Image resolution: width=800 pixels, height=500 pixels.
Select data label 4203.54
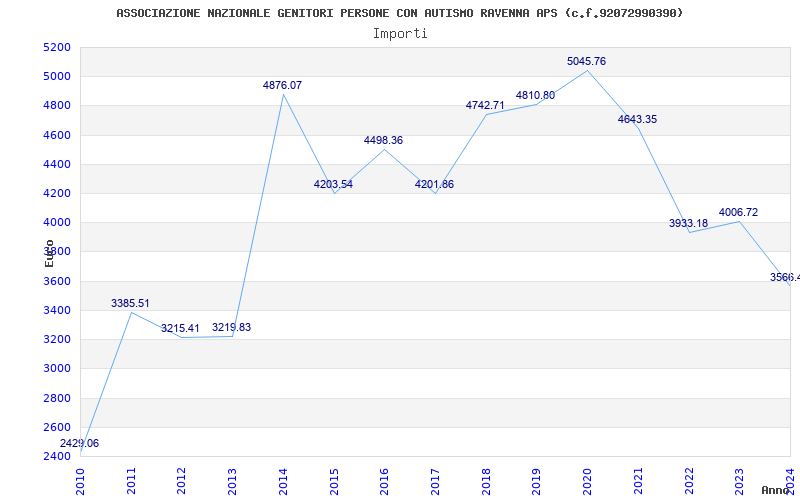point(333,185)
